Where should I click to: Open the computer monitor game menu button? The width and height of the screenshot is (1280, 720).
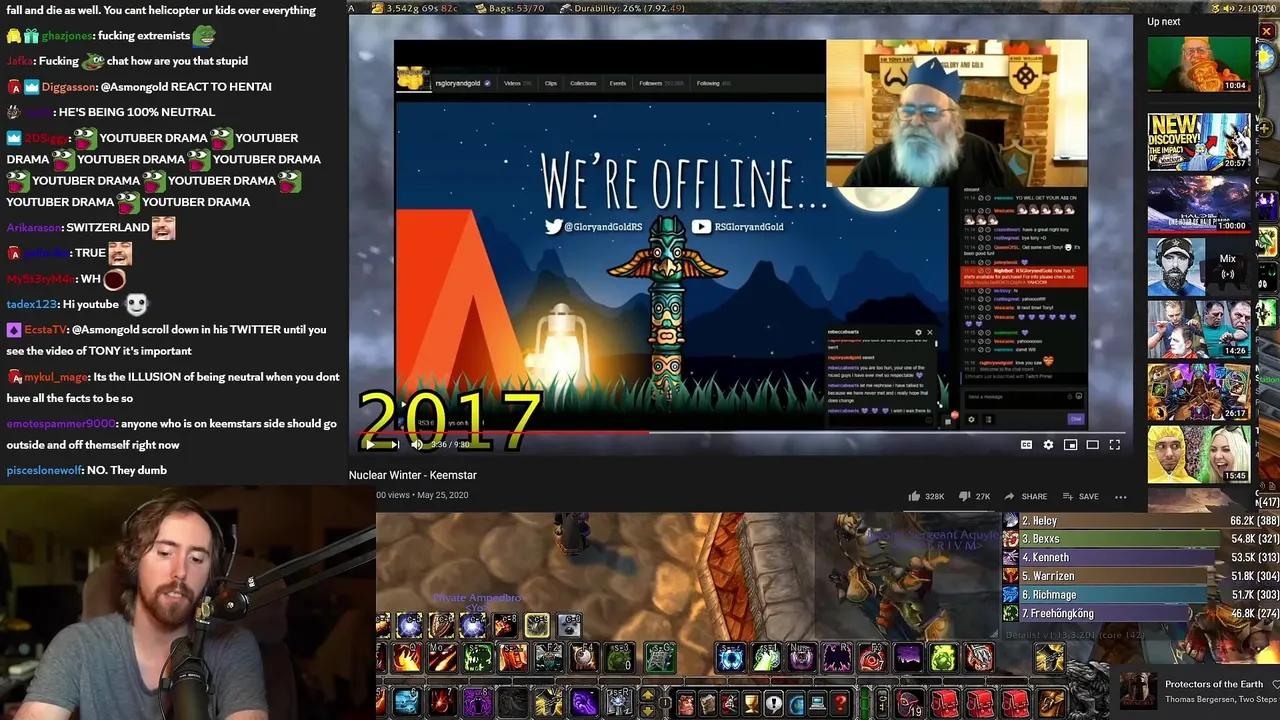click(x=817, y=703)
